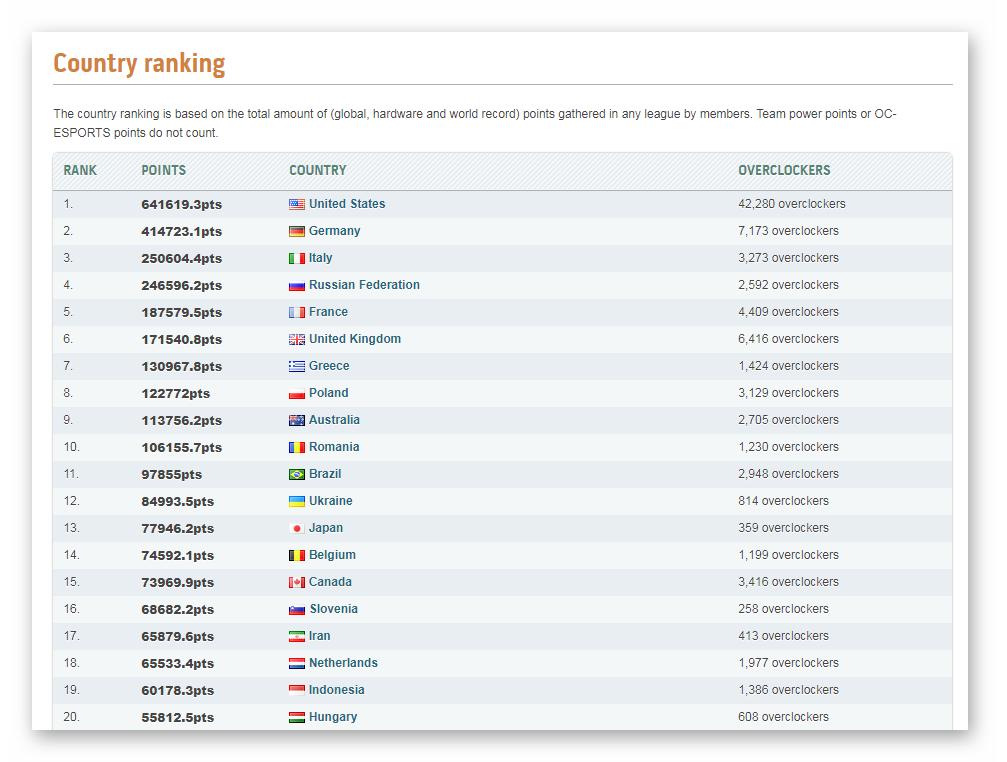Image resolution: width=1007 pixels, height=762 pixels.
Task: Click the Greece flag icon
Action: point(297,367)
